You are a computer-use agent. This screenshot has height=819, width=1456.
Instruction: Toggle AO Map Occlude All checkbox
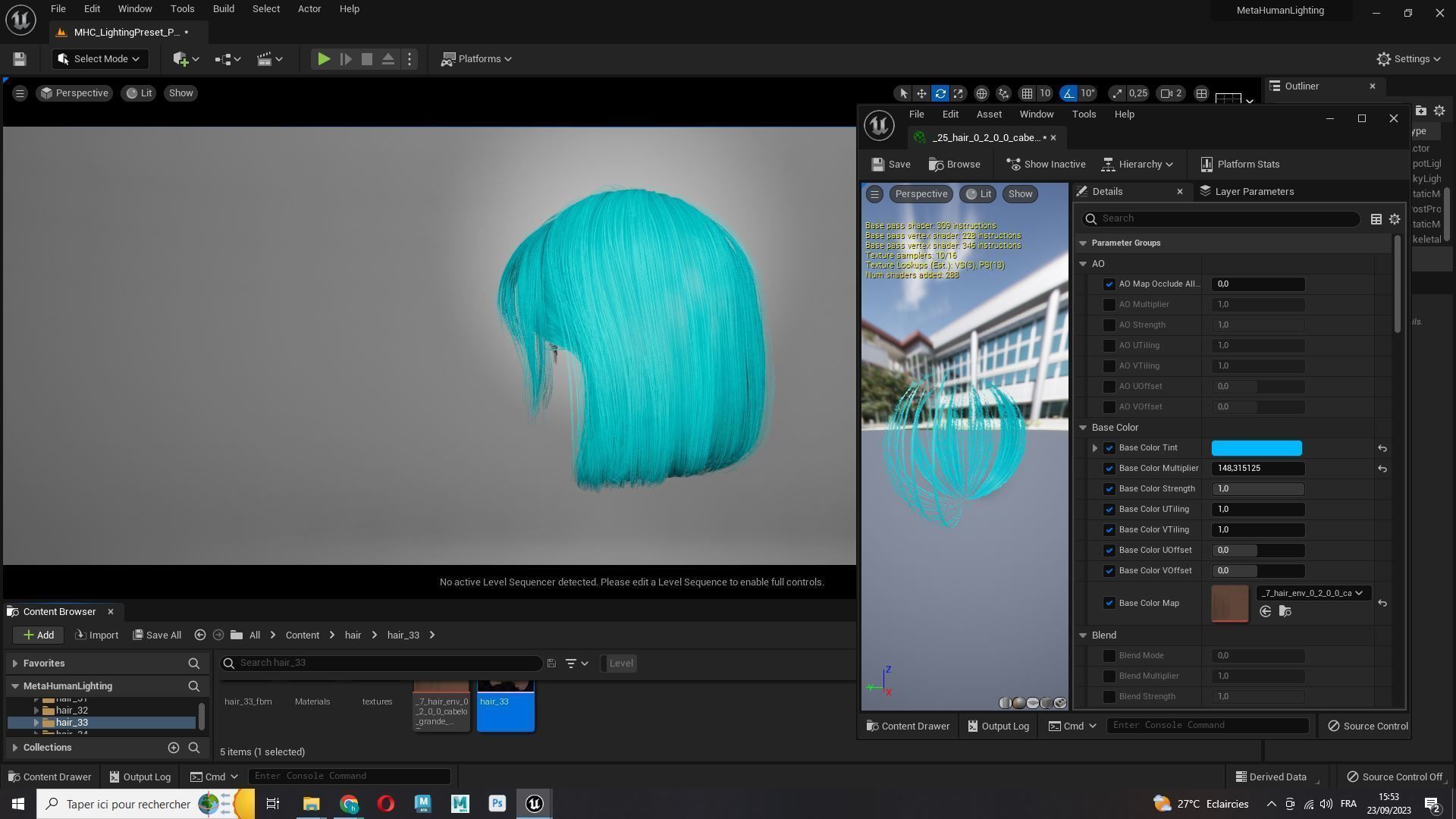pyautogui.click(x=1109, y=284)
